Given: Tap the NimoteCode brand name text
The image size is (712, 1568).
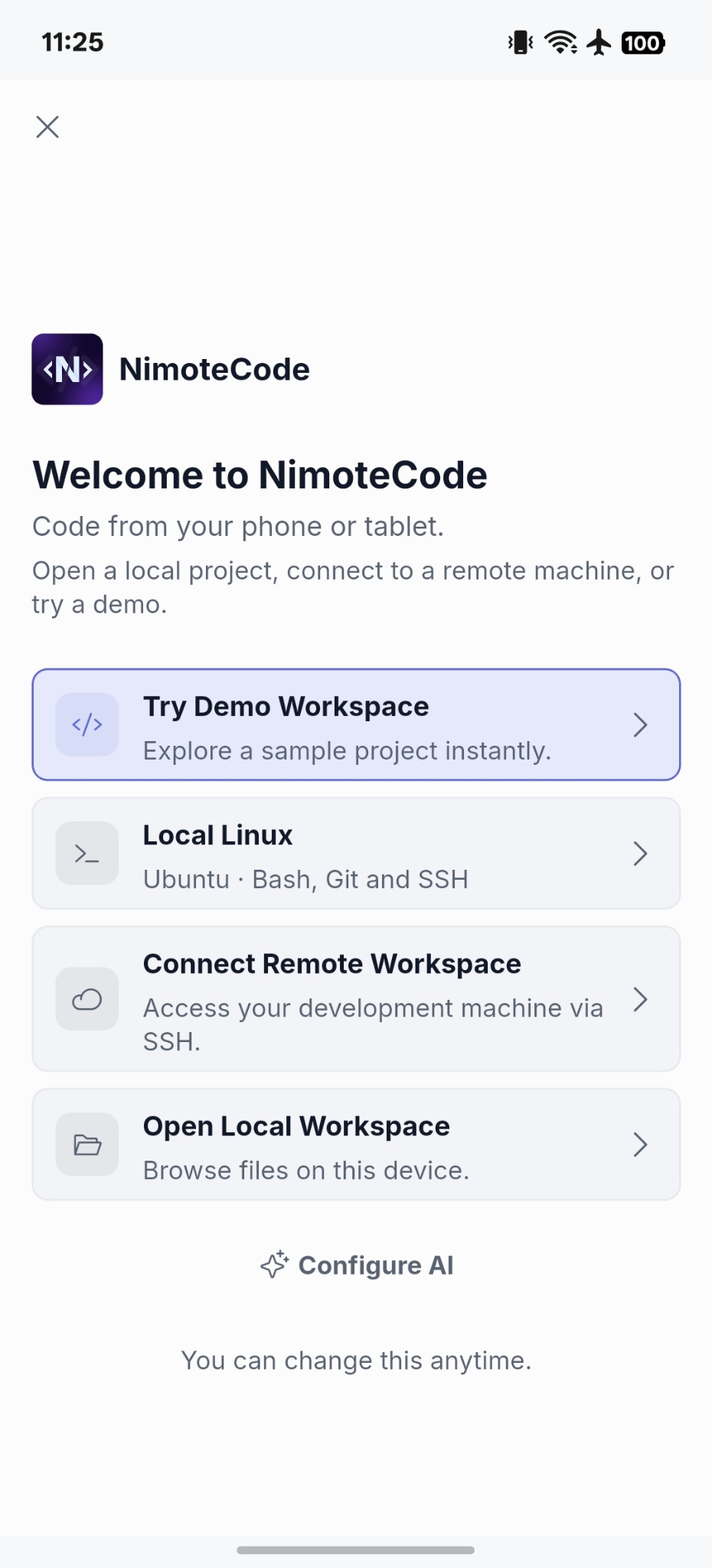Looking at the screenshot, I should tap(214, 370).
